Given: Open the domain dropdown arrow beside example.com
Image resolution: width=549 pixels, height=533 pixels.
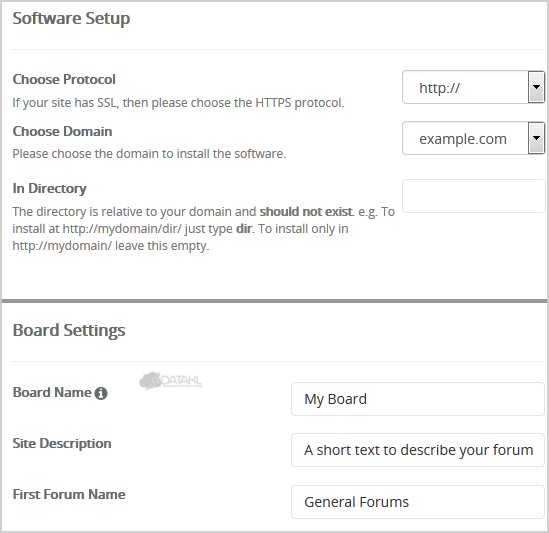Looking at the screenshot, I should coord(536,138).
